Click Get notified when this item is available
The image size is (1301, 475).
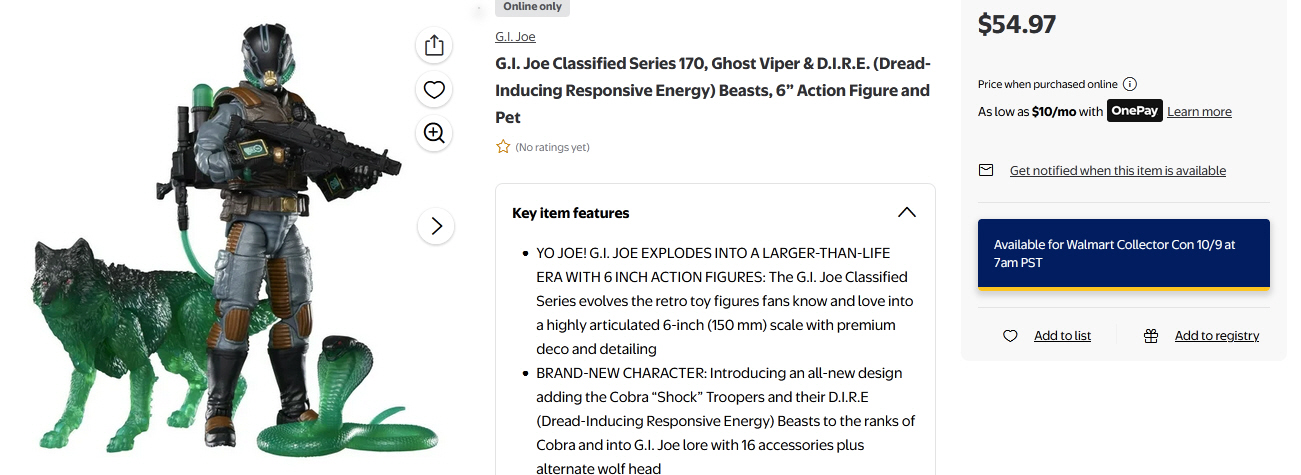coord(1117,171)
